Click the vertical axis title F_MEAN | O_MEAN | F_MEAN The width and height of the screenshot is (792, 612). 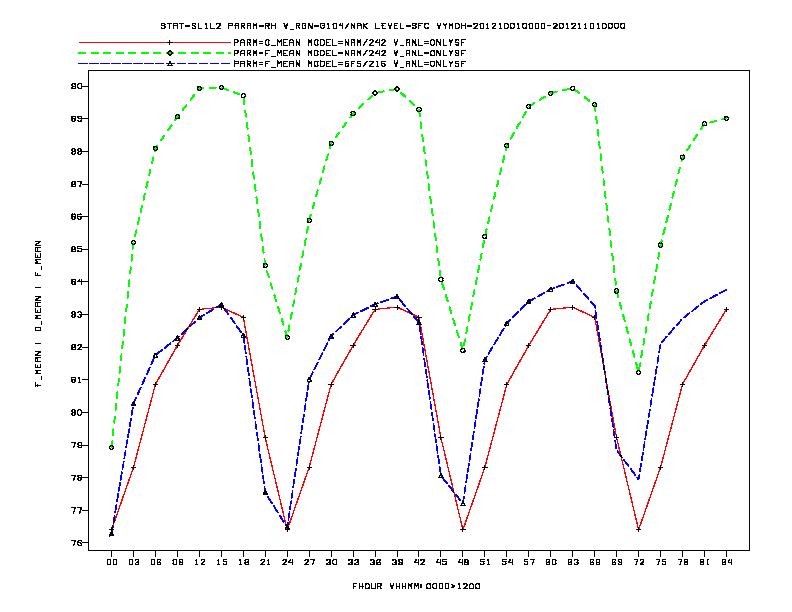tap(38, 314)
